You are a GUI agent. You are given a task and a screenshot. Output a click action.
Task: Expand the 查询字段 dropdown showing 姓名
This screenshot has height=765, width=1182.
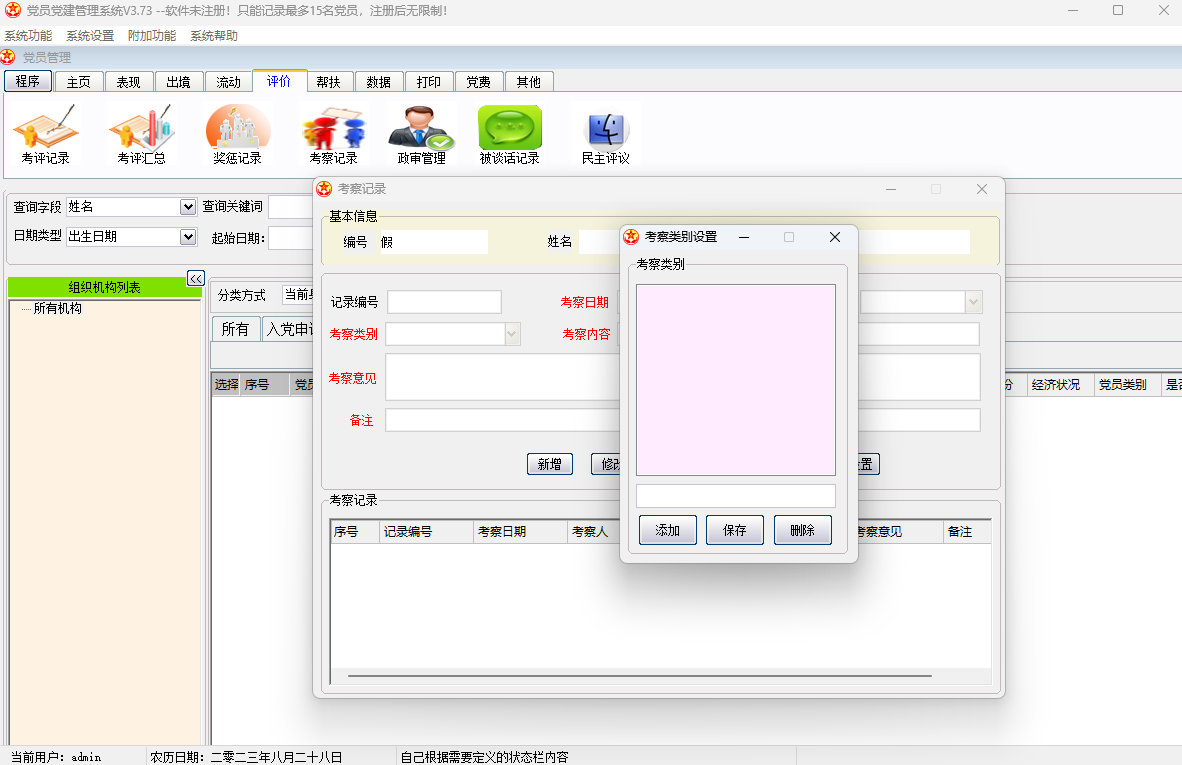(188, 207)
